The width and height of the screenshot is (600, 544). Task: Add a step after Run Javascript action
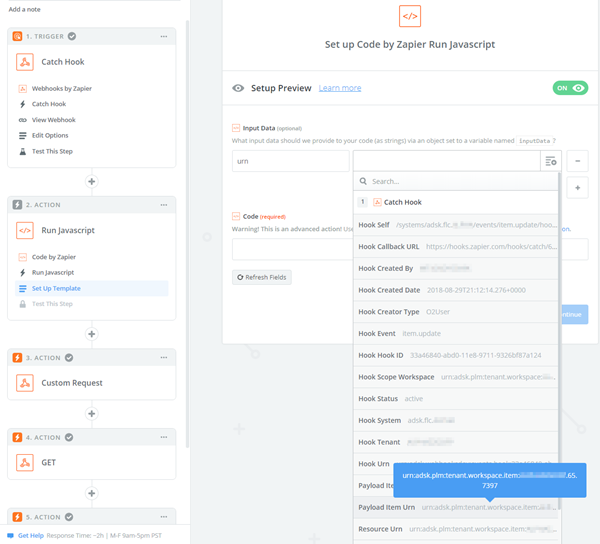(91, 334)
